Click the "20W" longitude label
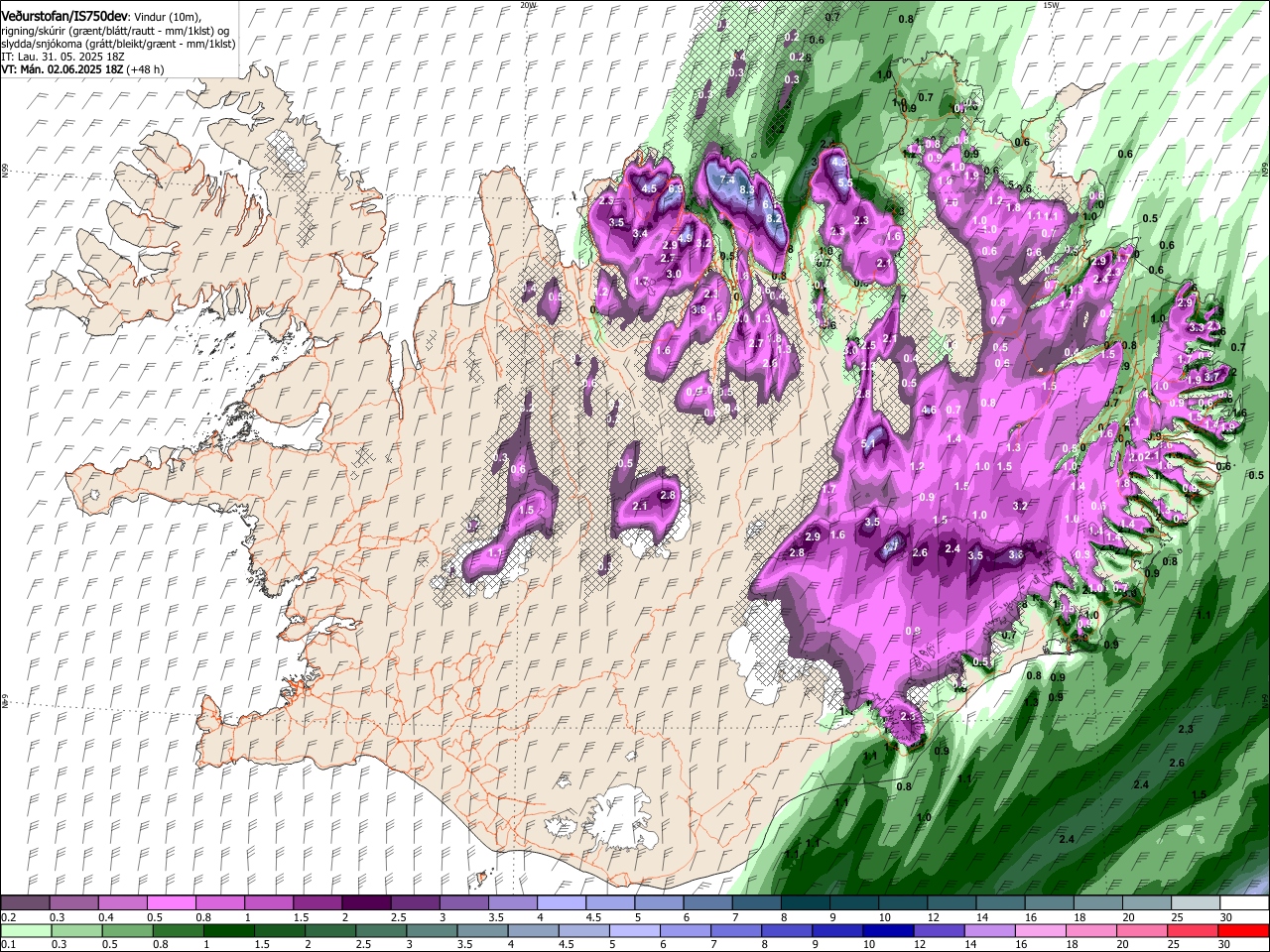Viewport: 1270px width, 952px height. [x=528, y=5]
